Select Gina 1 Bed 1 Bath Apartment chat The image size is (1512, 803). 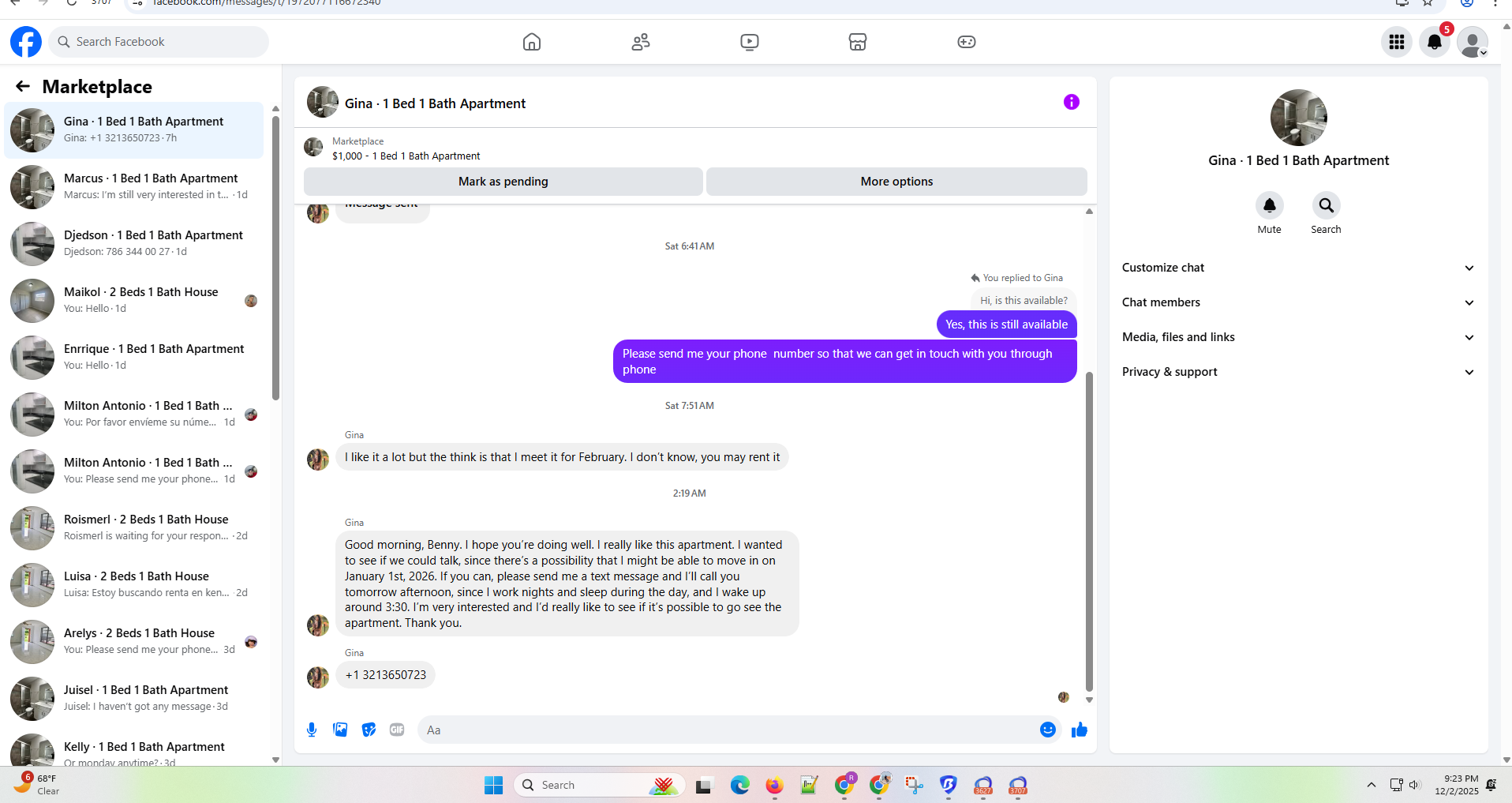(134, 130)
